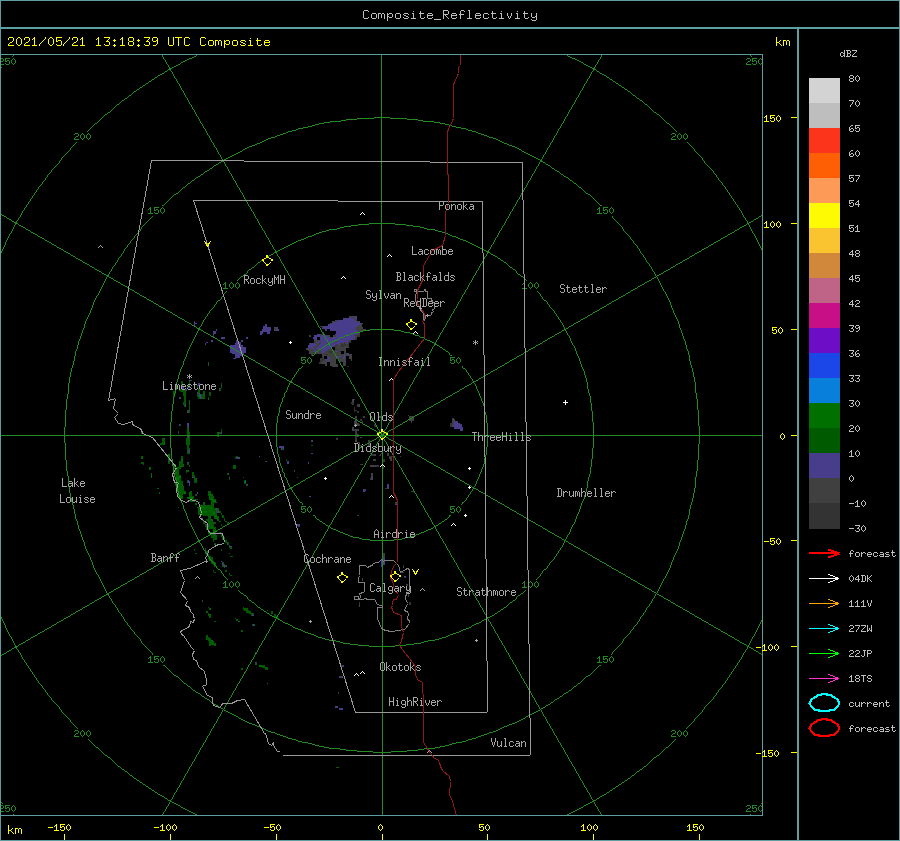Click the Lacombe town label
900x841 pixels.
pyautogui.click(x=432, y=251)
